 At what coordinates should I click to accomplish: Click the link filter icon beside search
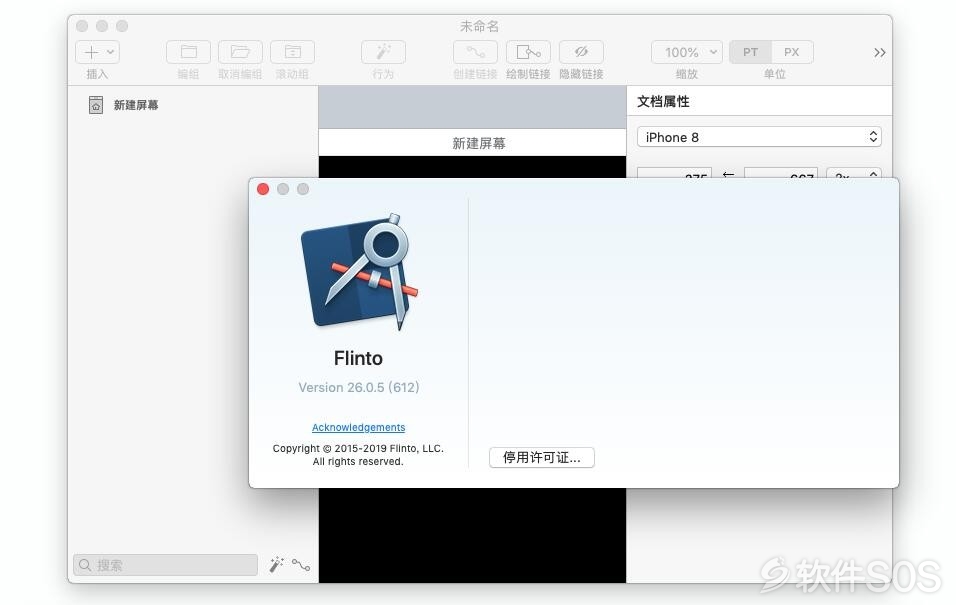[x=301, y=565]
